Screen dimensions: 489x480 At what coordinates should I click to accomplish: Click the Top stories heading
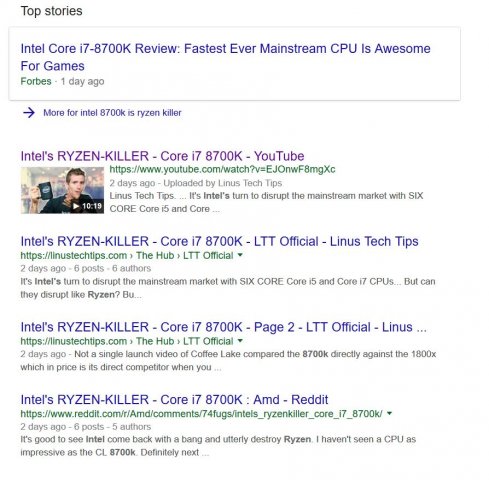[x=51, y=11]
